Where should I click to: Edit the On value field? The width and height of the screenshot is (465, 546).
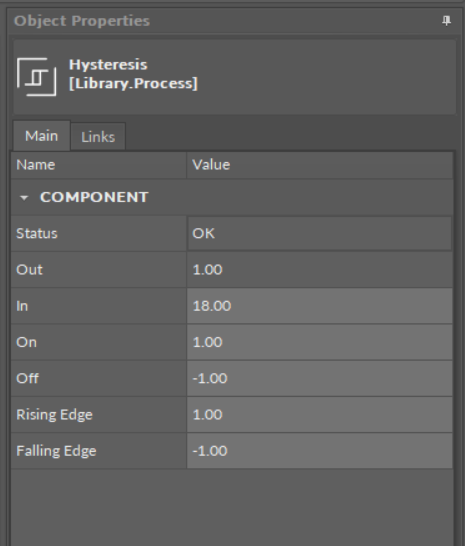(x=319, y=342)
